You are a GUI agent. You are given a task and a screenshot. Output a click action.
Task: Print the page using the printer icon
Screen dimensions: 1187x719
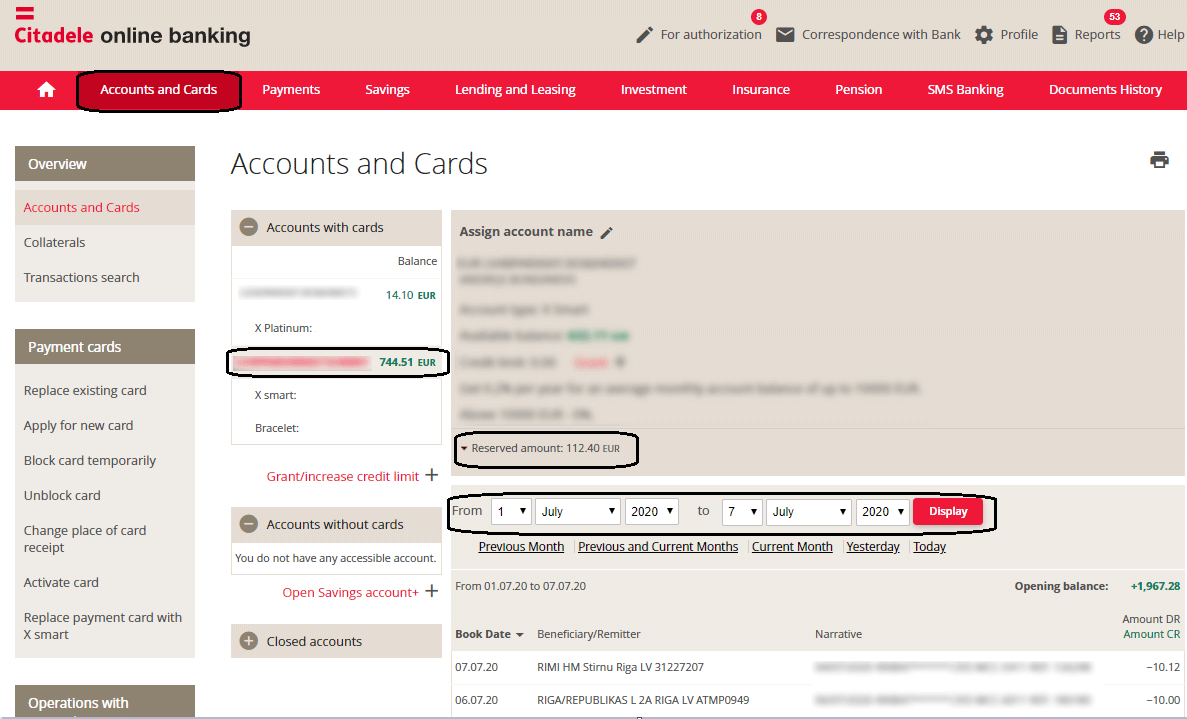pos(1159,160)
